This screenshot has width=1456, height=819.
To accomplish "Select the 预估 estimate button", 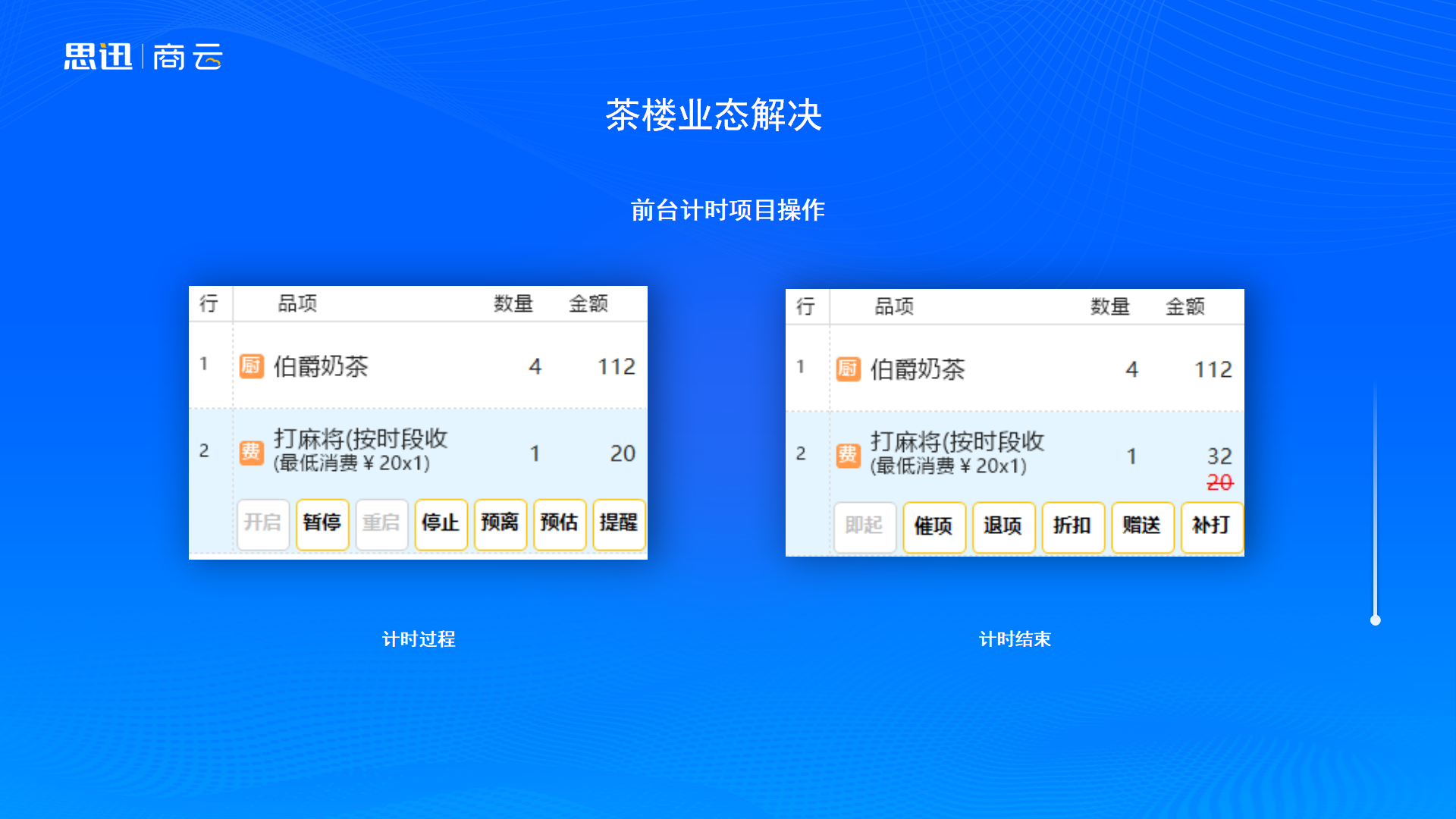I will [559, 523].
